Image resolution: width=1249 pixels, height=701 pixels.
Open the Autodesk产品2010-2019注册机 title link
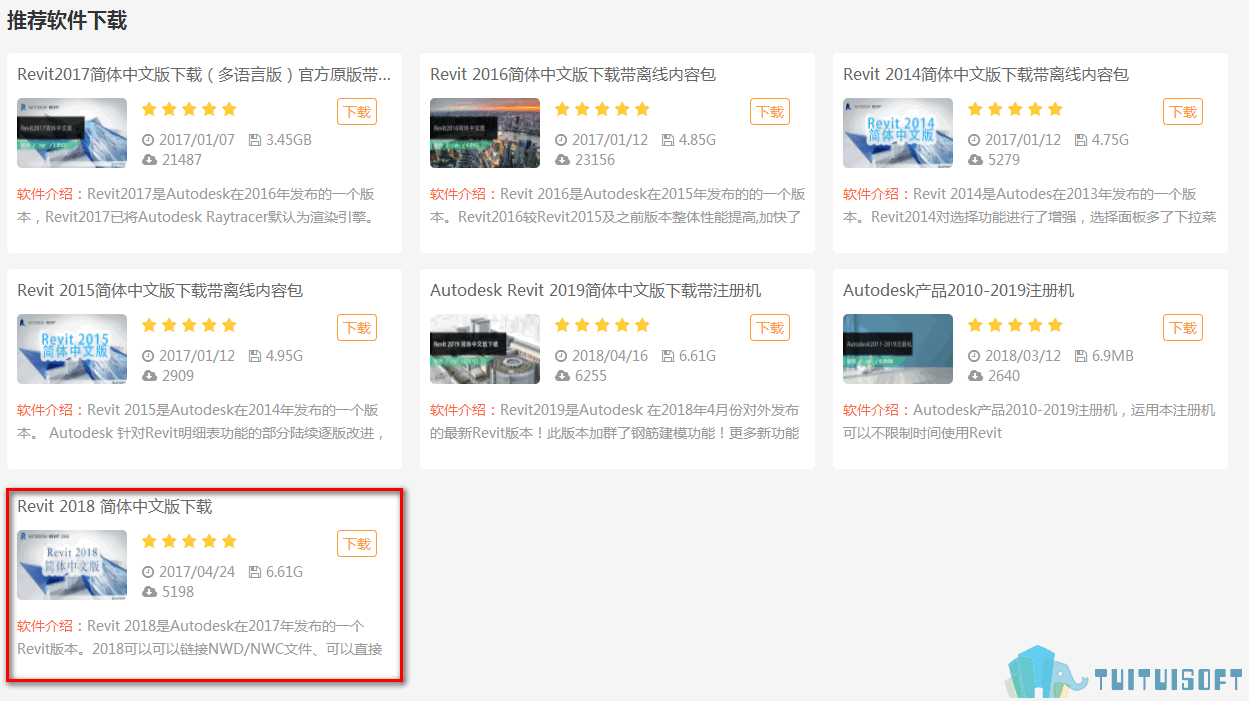click(x=959, y=291)
